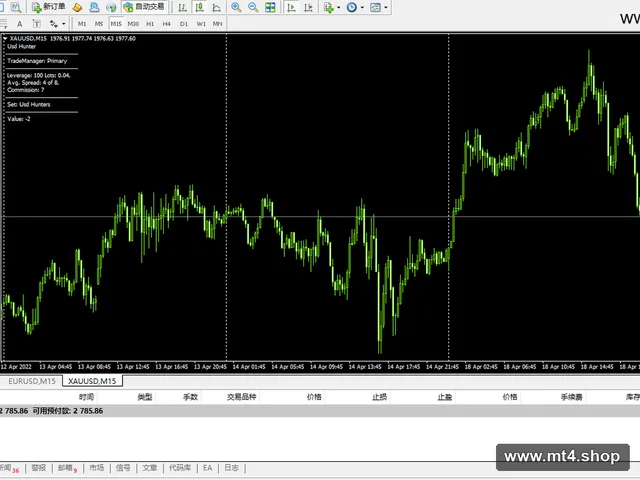Switch chart to bar chart style
This screenshot has width=640, height=480.
click(x=182, y=7)
